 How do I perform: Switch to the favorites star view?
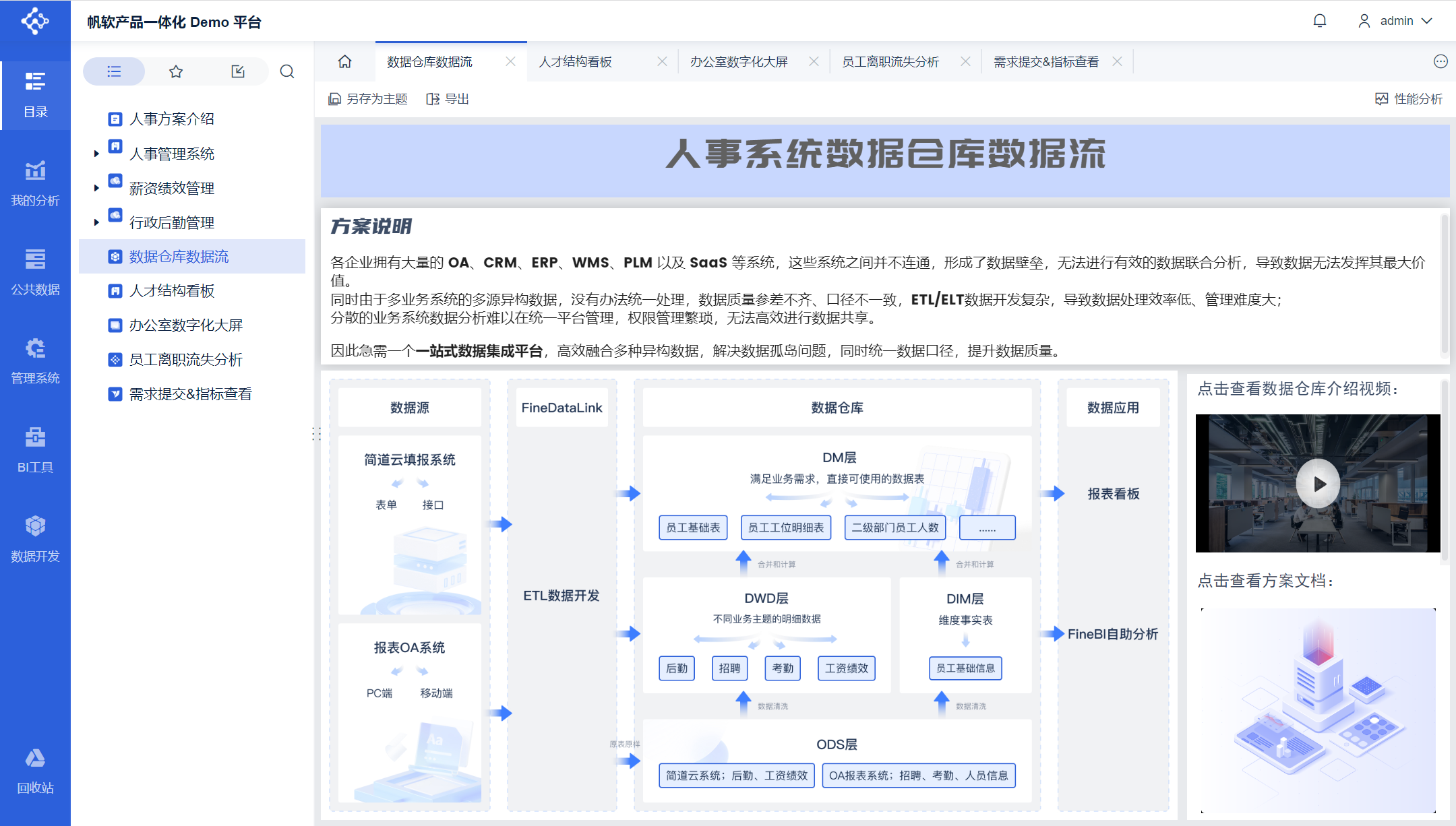(176, 71)
